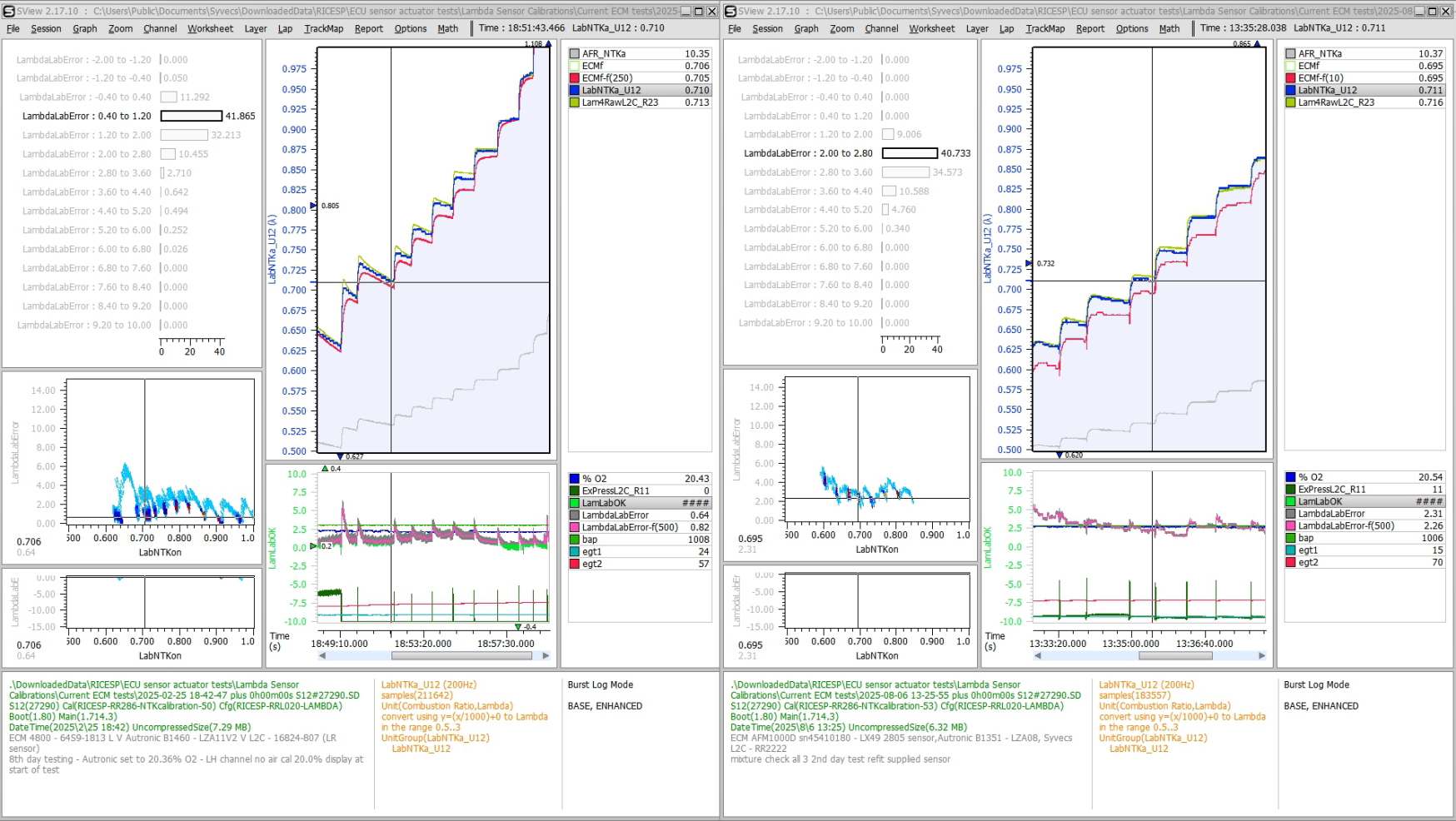Image resolution: width=1456 pixels, height=821 pixels.
Task: Click the green 0.4 upper marker triangle
Action: [x=325, y=469]
